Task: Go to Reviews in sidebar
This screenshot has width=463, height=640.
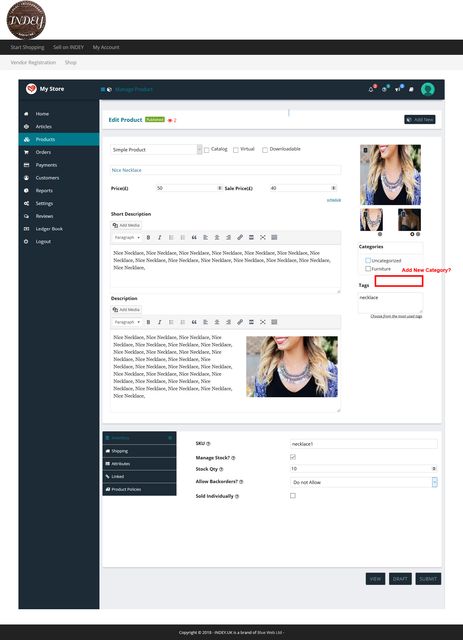Action: [x=59, y=216]
